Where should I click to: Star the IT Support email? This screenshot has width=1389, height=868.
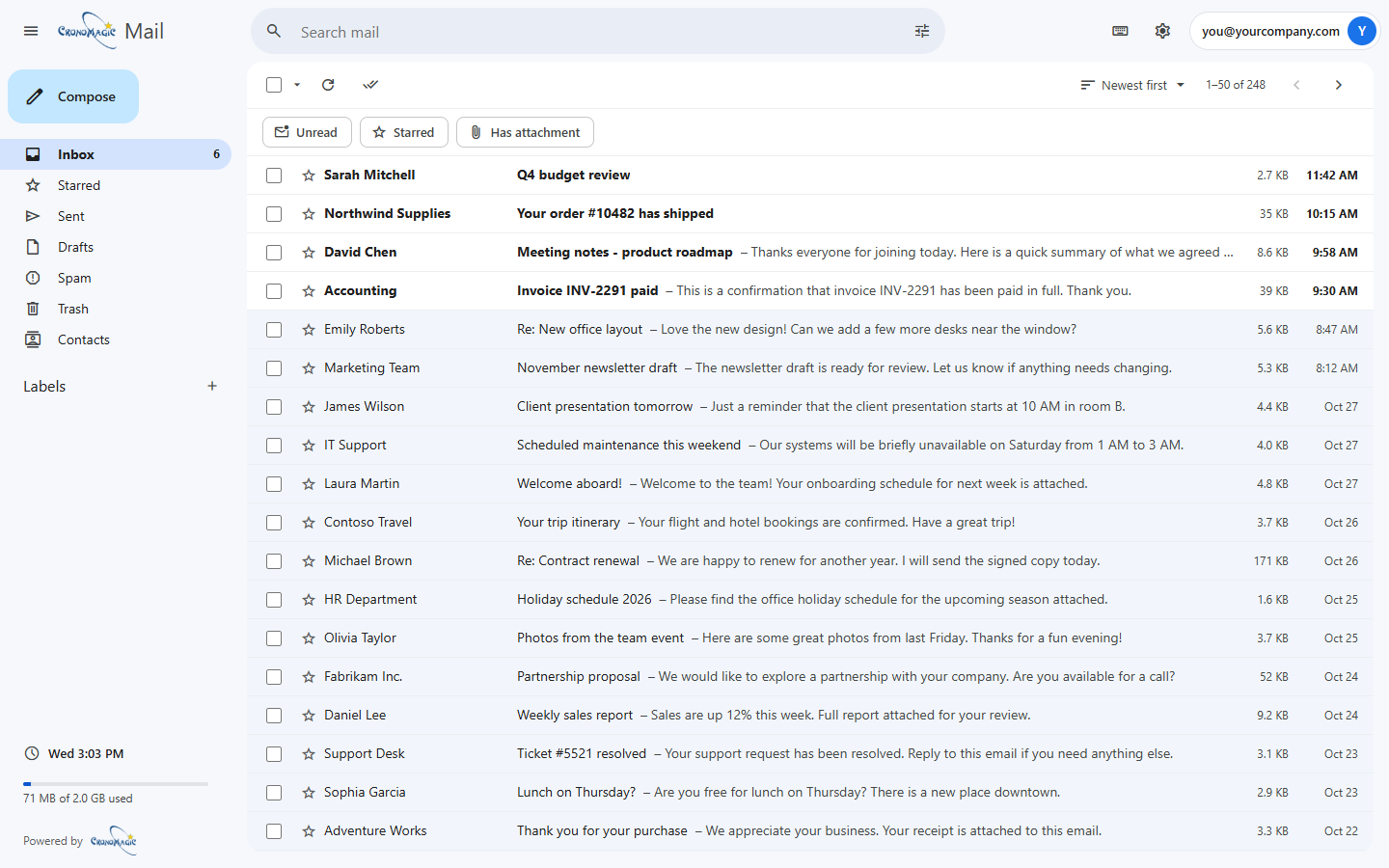pos(309,446)
